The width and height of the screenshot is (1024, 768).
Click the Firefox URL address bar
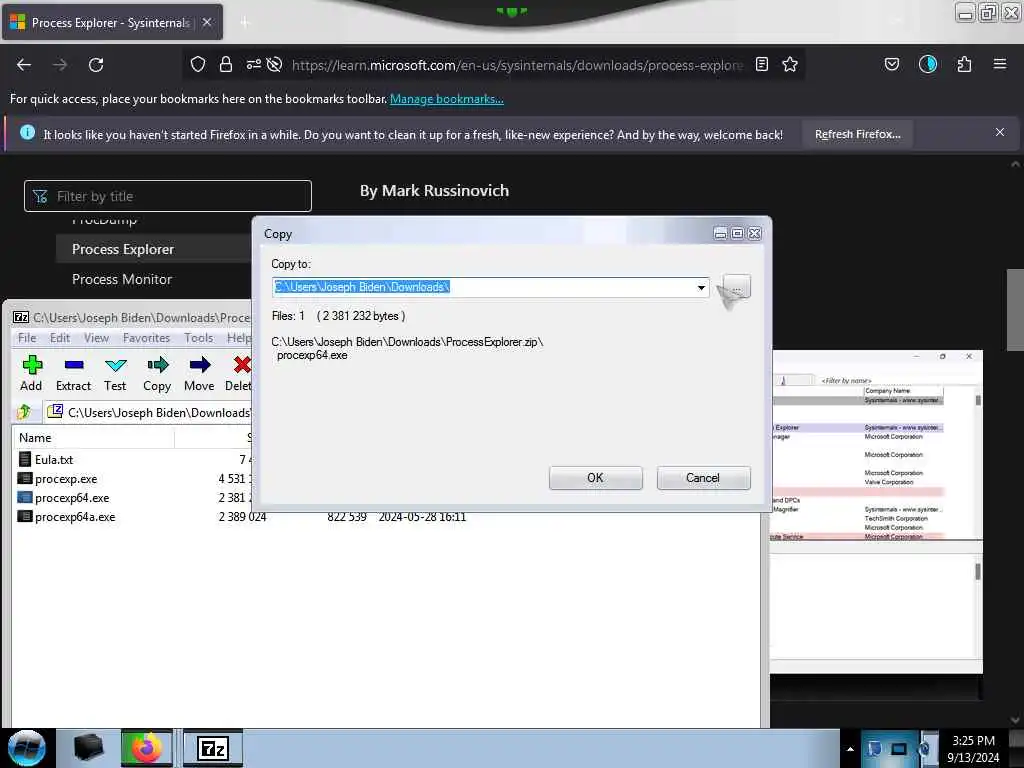(x=517, y=65)
